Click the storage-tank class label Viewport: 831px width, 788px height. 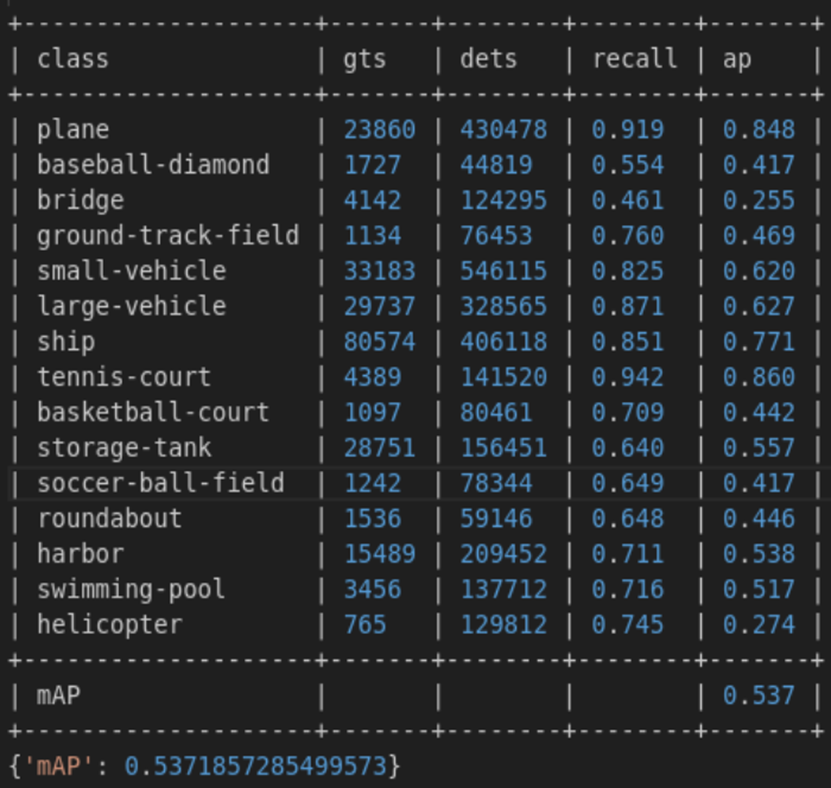tap(124, 448)
